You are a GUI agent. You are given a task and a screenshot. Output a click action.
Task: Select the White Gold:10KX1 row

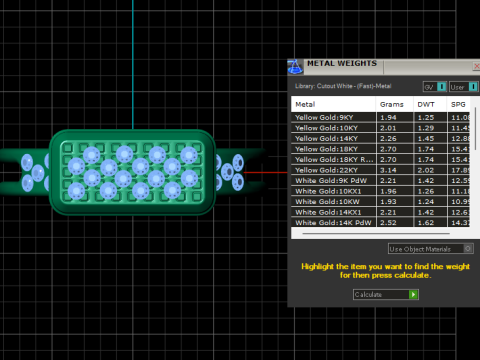coord(381,191)
